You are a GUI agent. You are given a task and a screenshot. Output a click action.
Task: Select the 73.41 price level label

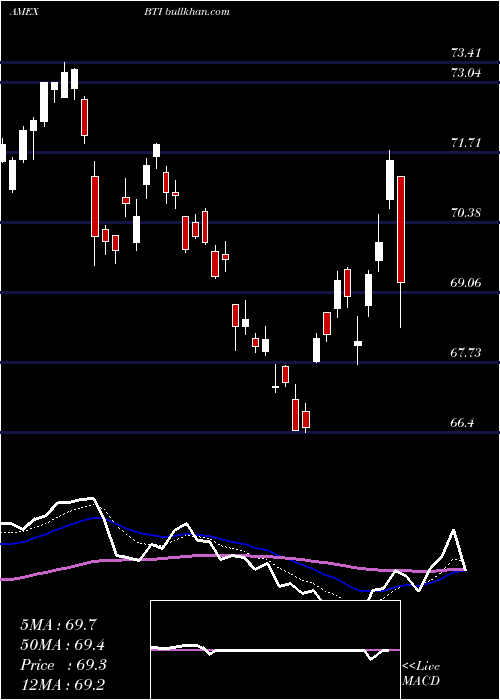[466, 53]
